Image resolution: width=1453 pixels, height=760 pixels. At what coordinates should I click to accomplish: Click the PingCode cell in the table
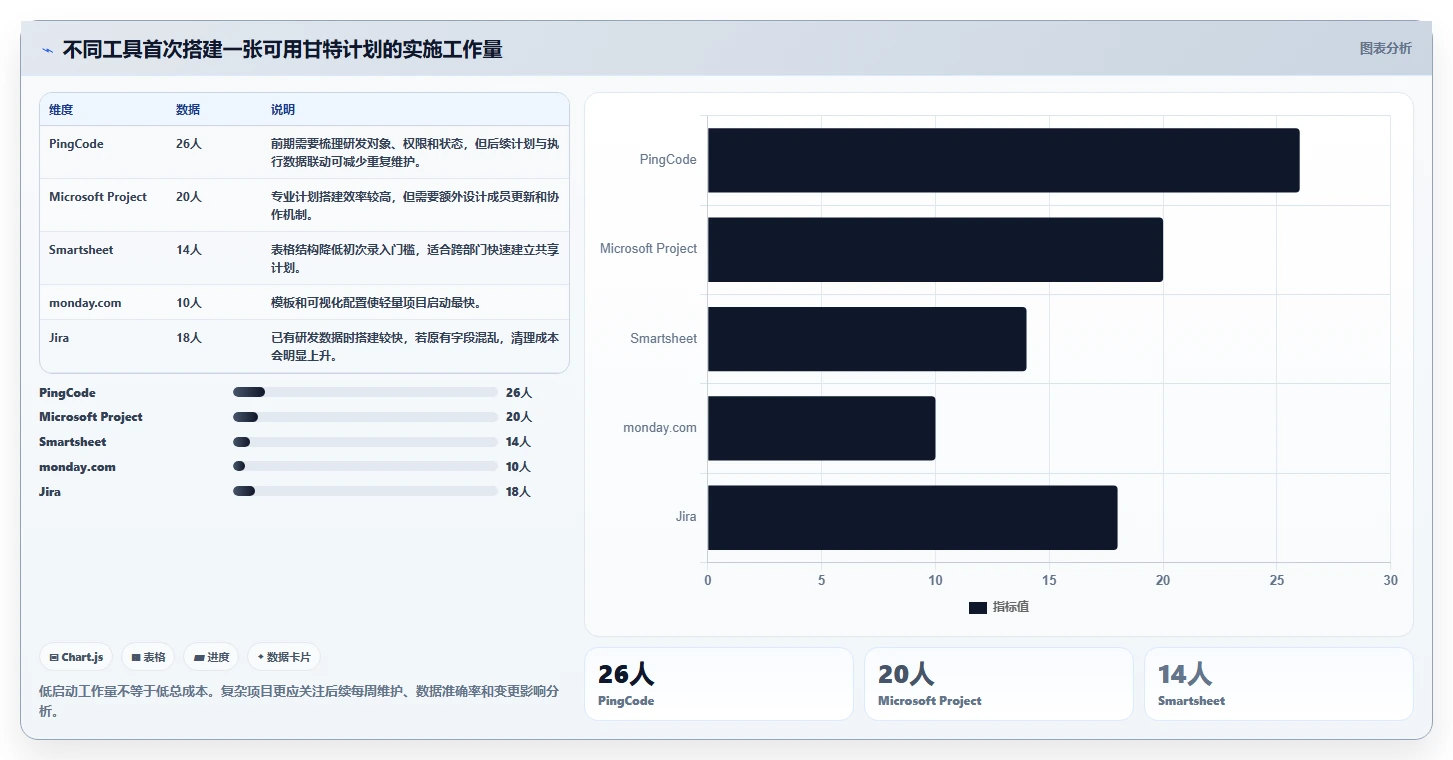point(76,144)
